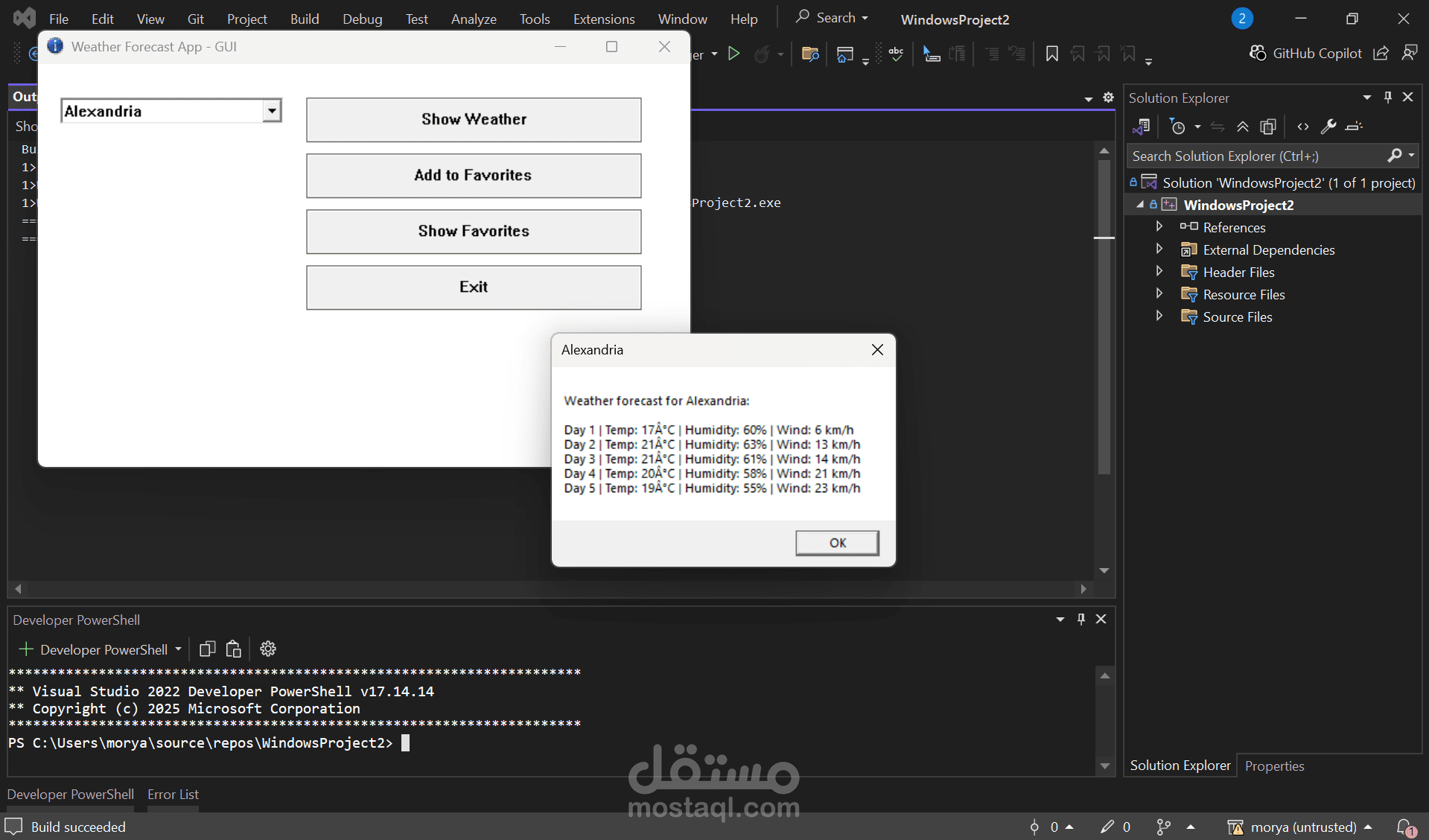The image size is (1429, 840).
Task: Click Collapse All in Solution Explorer
Action: [x=1242, y=127]
